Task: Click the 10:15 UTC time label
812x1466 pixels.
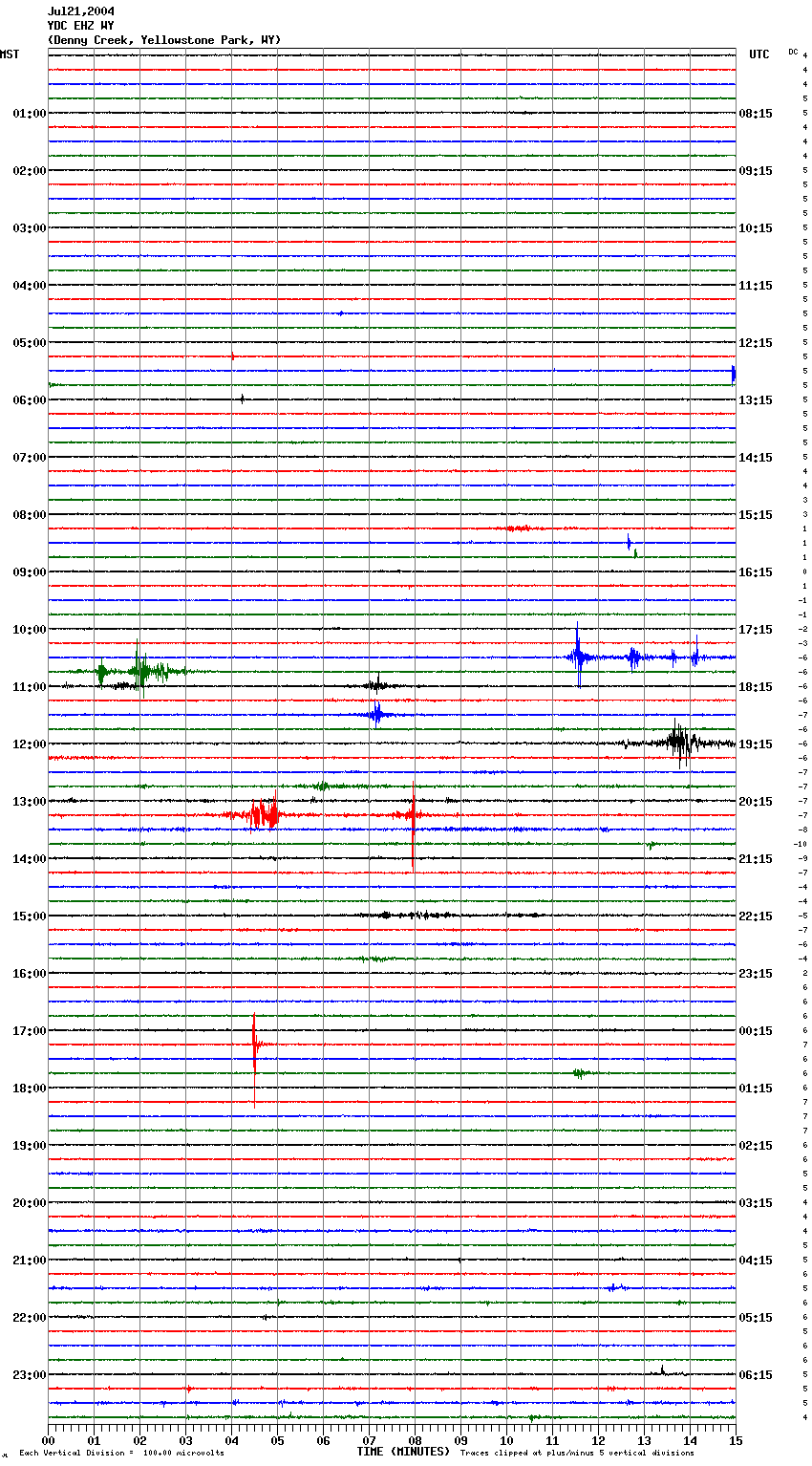Action: (x=756, y=228)
